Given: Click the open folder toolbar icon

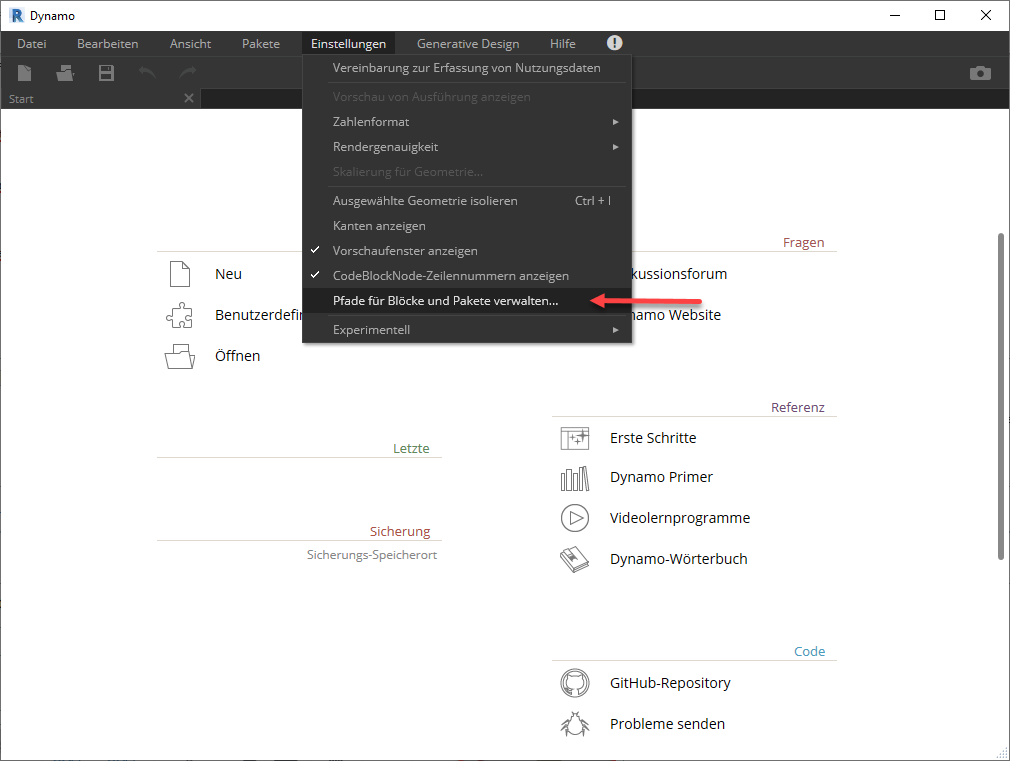Looking at the screenshot, I should pos(65,73).
